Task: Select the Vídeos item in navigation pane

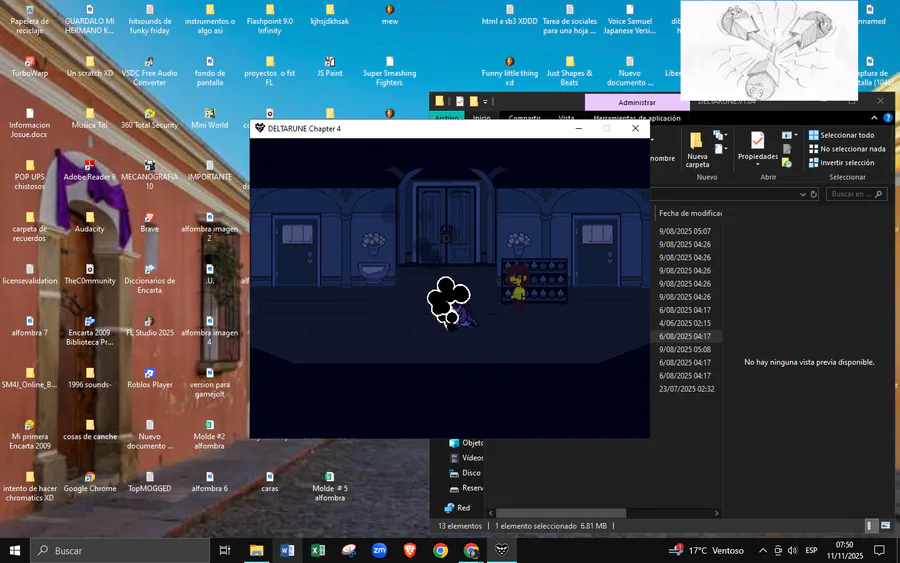Action: (x=466, y=457)
